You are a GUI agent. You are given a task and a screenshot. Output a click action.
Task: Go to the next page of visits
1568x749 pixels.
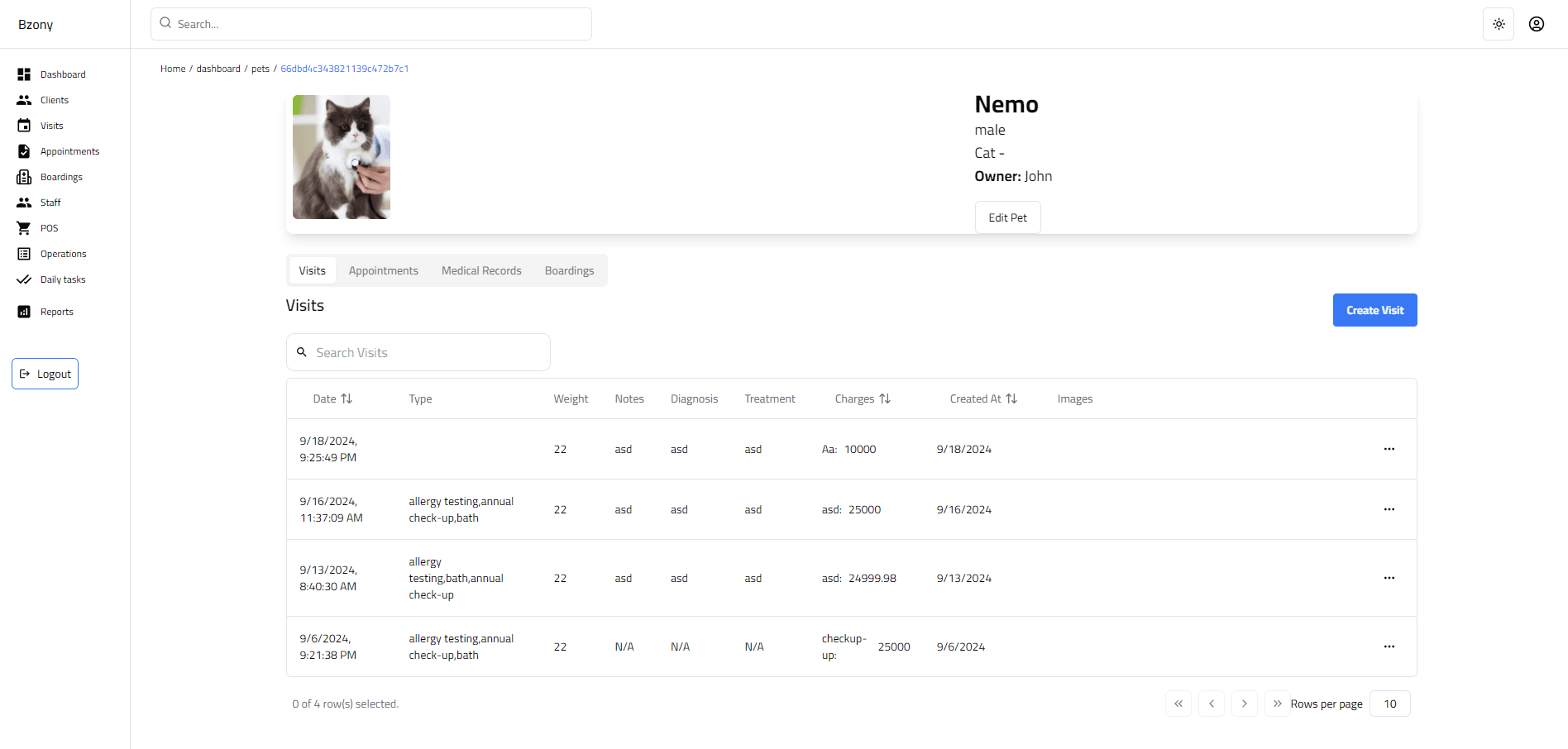(x=1245, y=704)
